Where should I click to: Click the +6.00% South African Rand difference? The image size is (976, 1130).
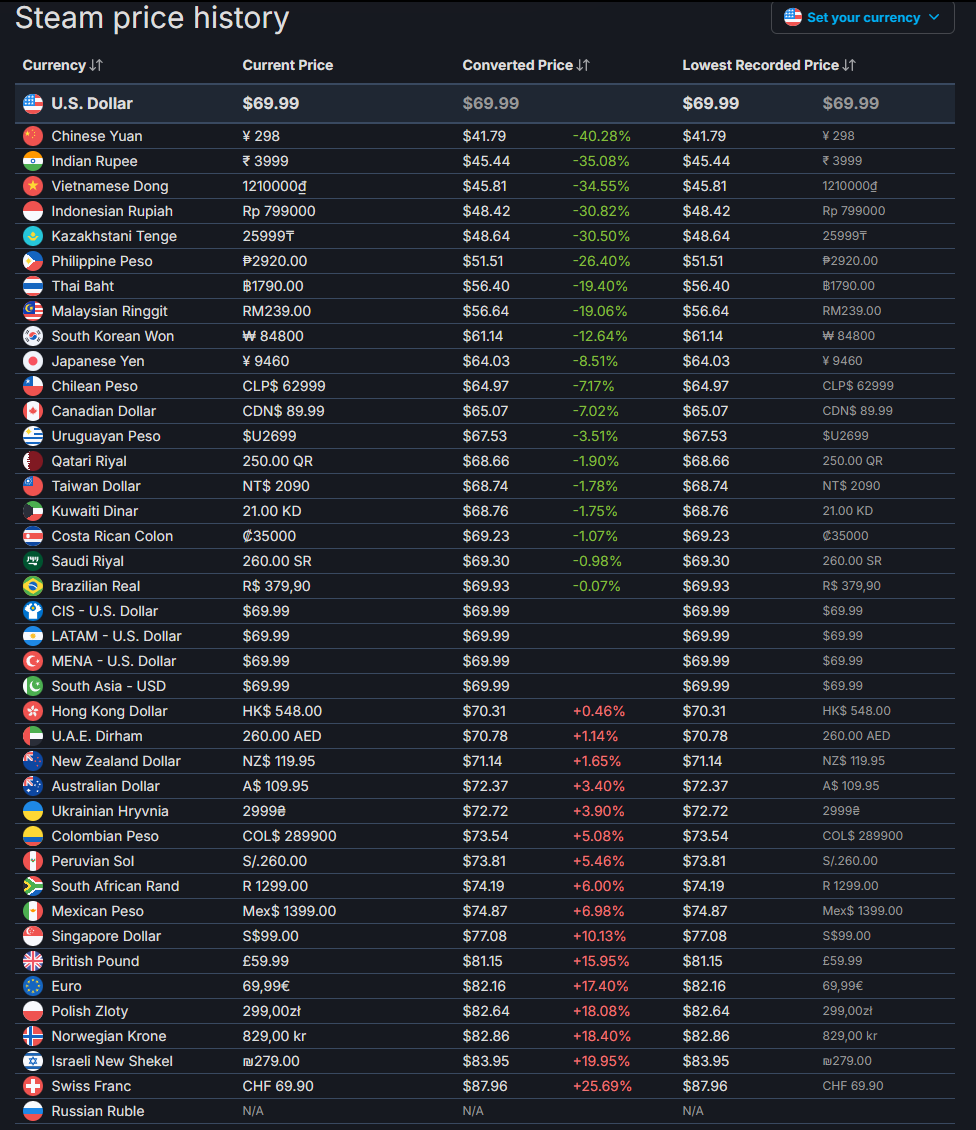click(598, 886)
